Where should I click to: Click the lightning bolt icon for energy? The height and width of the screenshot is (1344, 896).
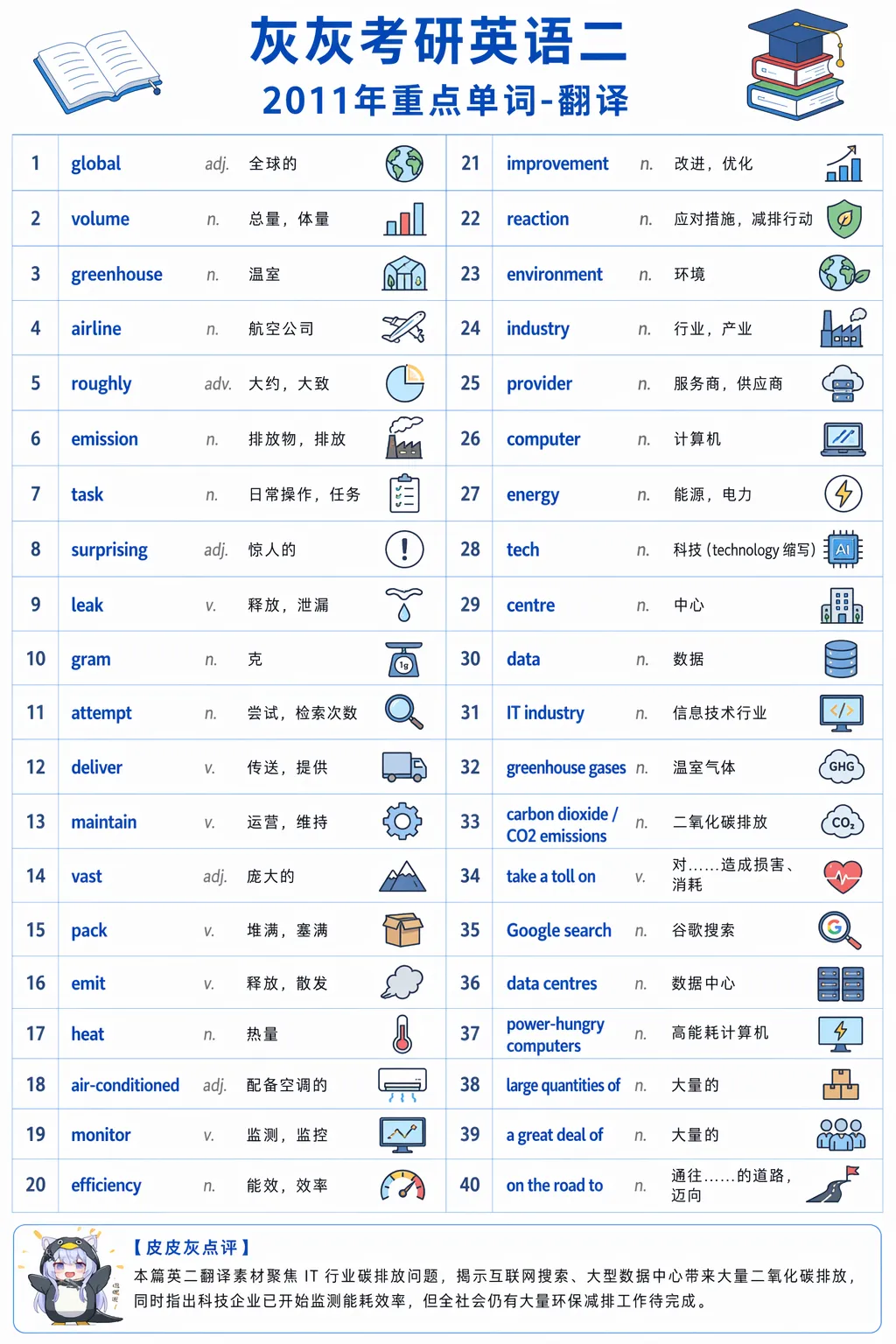click(x=843, y=493)
